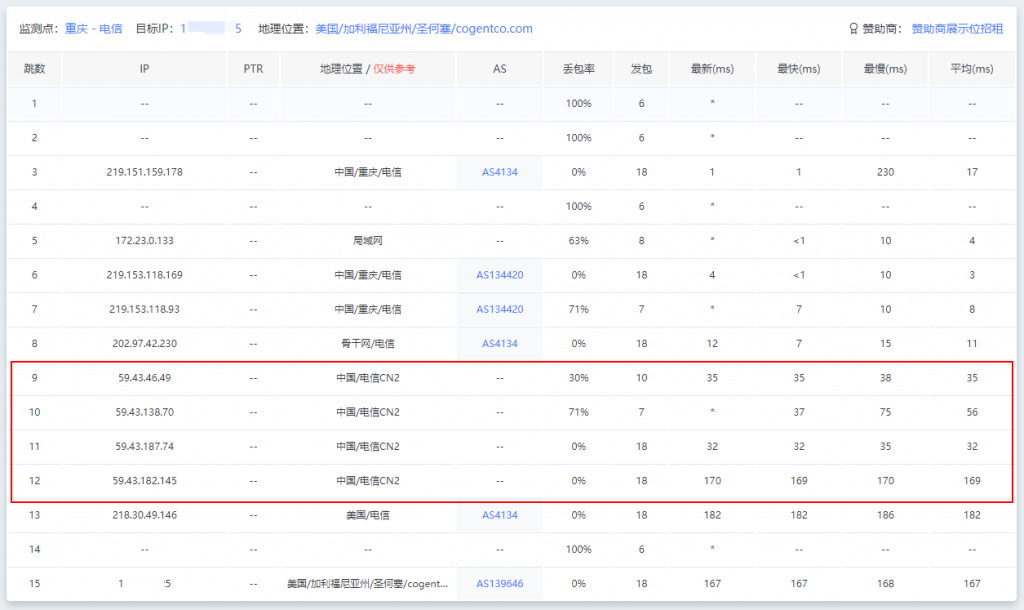1024x610 pixels.
Task: Select IP address 202.97.42.230
Action: [144, 343]
